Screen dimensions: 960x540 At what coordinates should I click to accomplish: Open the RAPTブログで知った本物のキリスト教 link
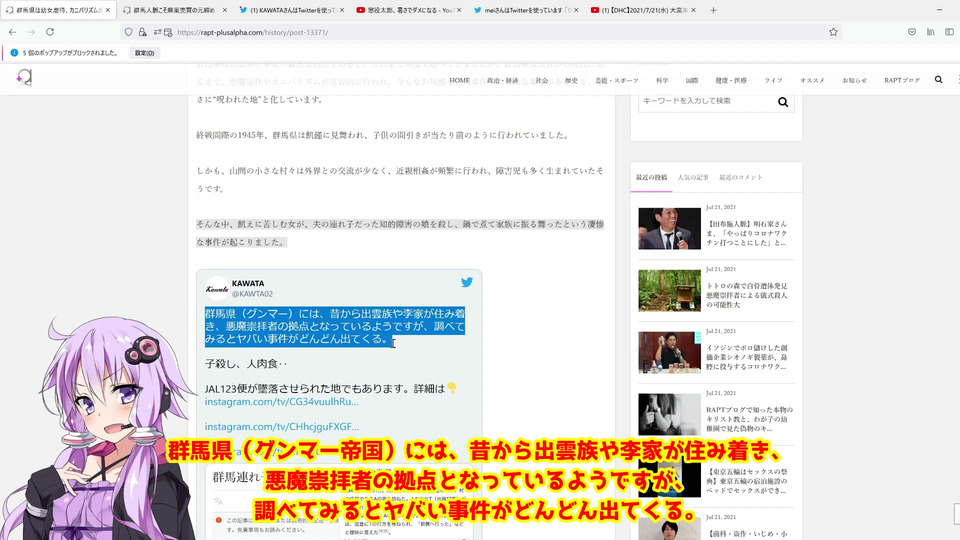click(749, 419)
